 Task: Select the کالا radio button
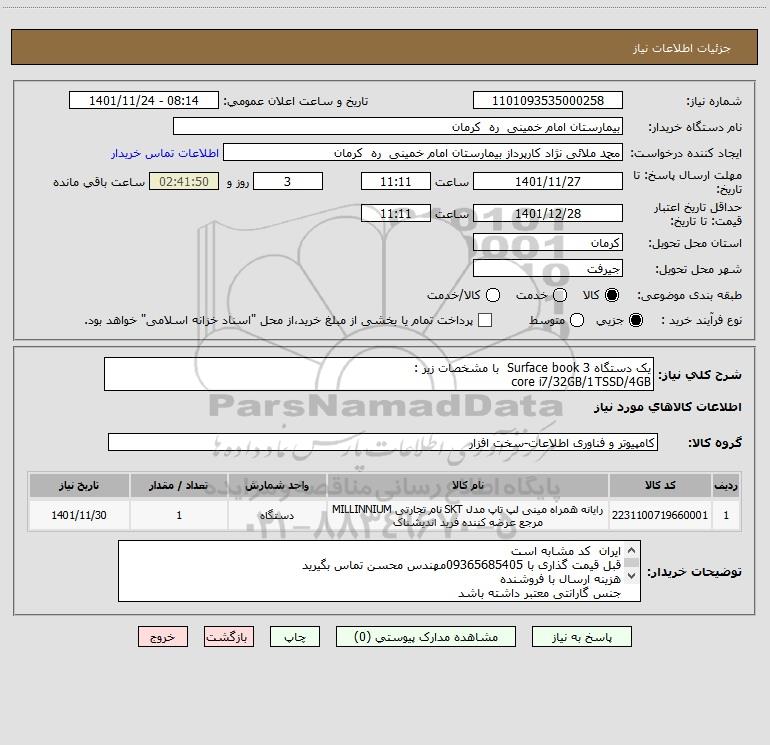612,295
